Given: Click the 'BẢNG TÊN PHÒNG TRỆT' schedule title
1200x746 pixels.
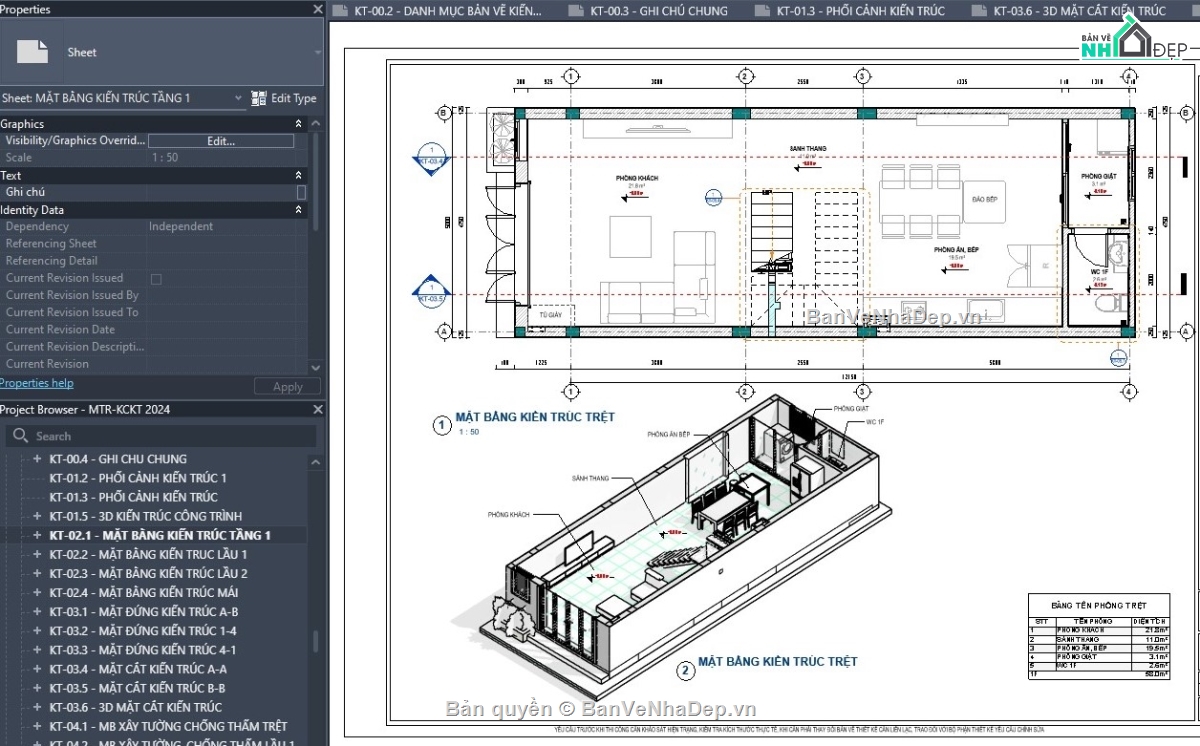Looking at the screenshot, I should coord(1100,606).
